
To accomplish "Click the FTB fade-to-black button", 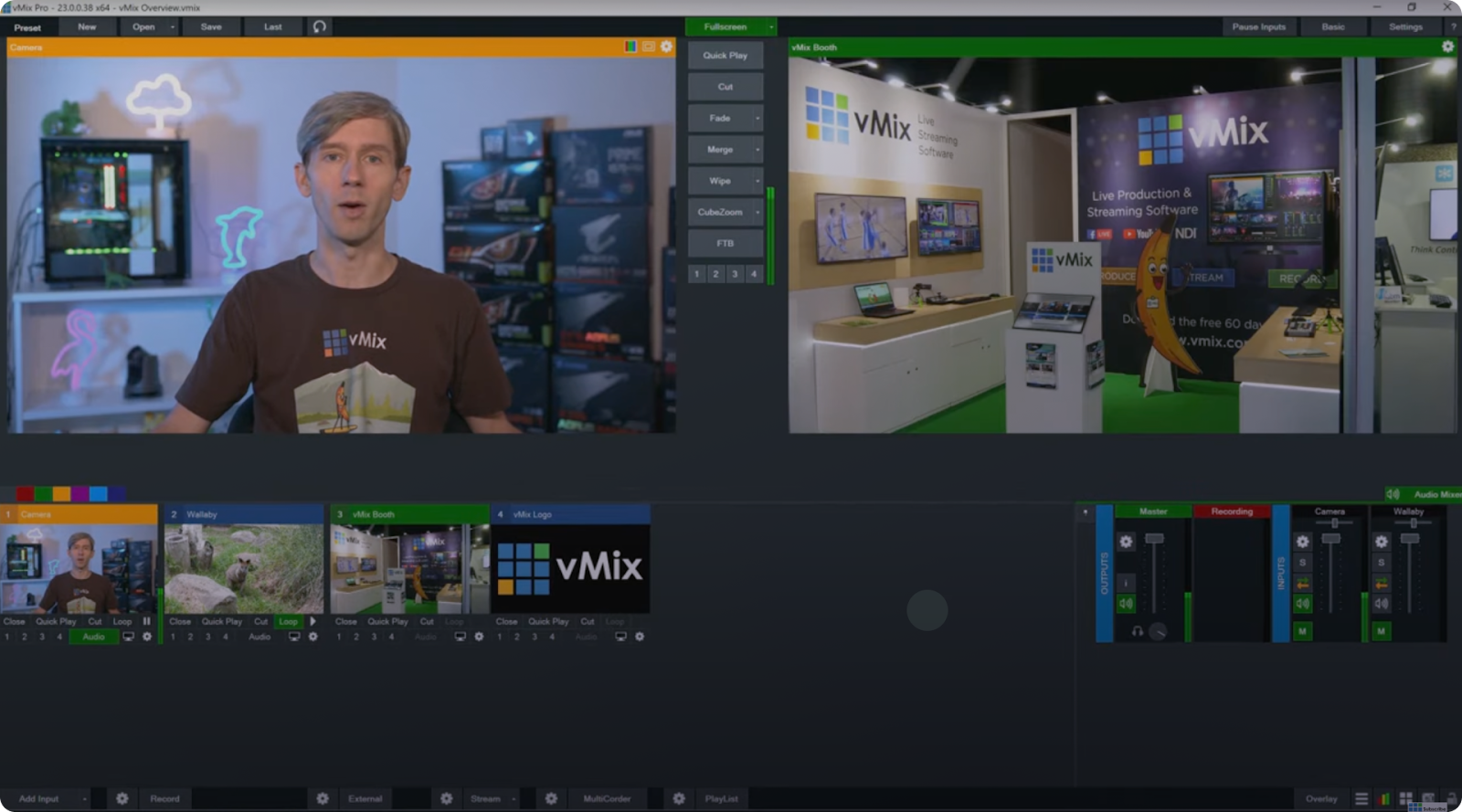I will tap(725, 243).
